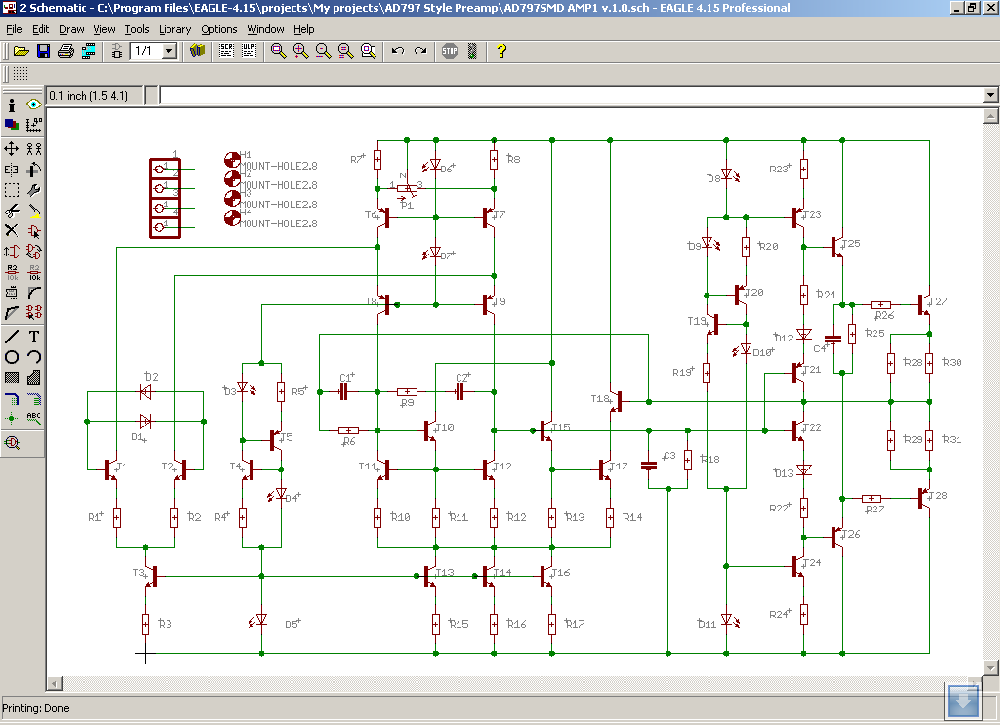Zoom in using the plus magnifier

[x=300, y=51]
